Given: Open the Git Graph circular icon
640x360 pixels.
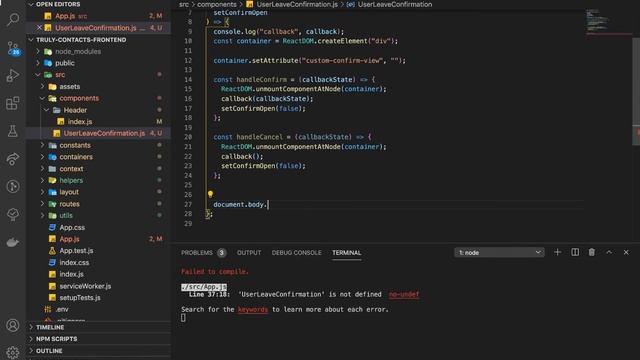Looking at the screenshot, I should 13,187.
